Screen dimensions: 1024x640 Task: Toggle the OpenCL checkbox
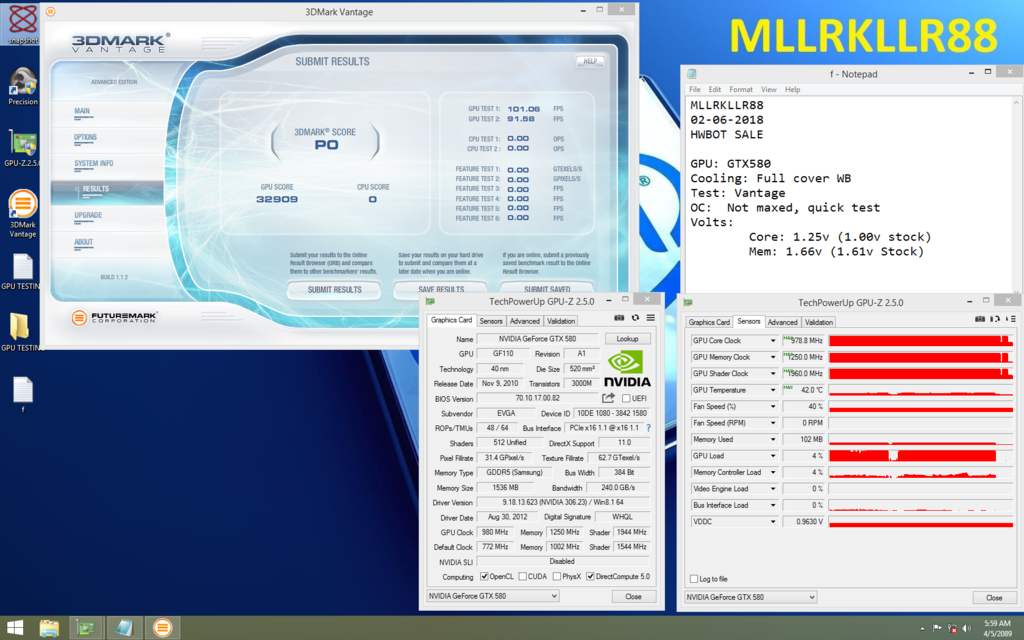click(x=484, y=577)
